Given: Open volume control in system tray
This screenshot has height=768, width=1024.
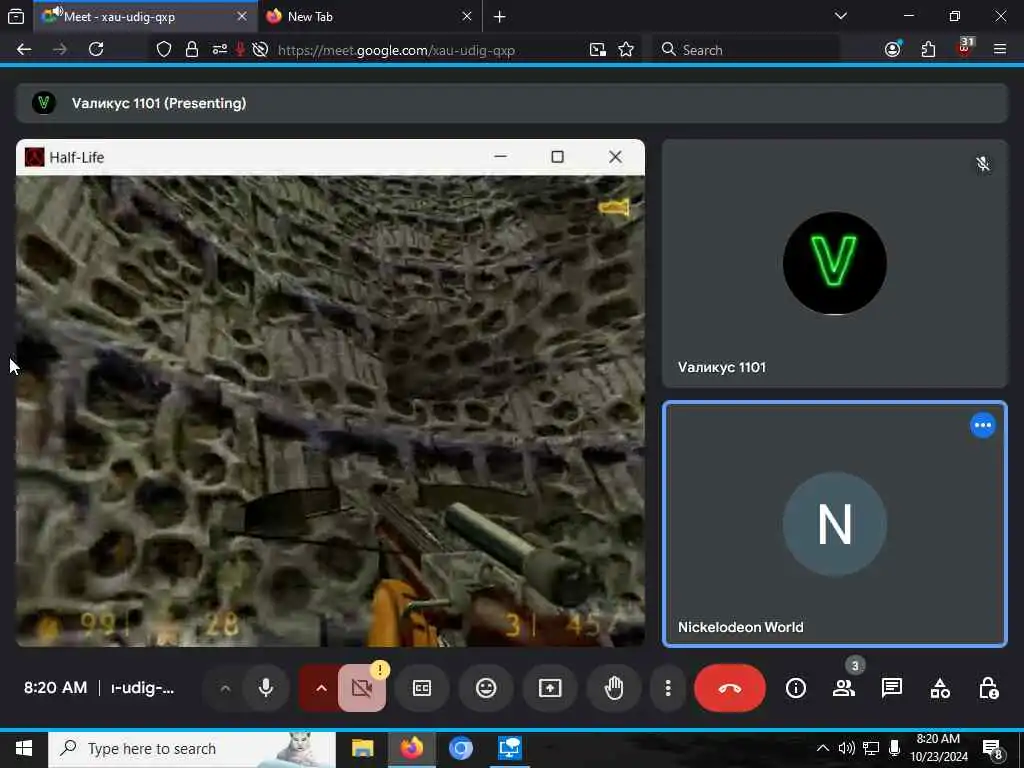Looking at the screenshot, I should tap(846, 748).
